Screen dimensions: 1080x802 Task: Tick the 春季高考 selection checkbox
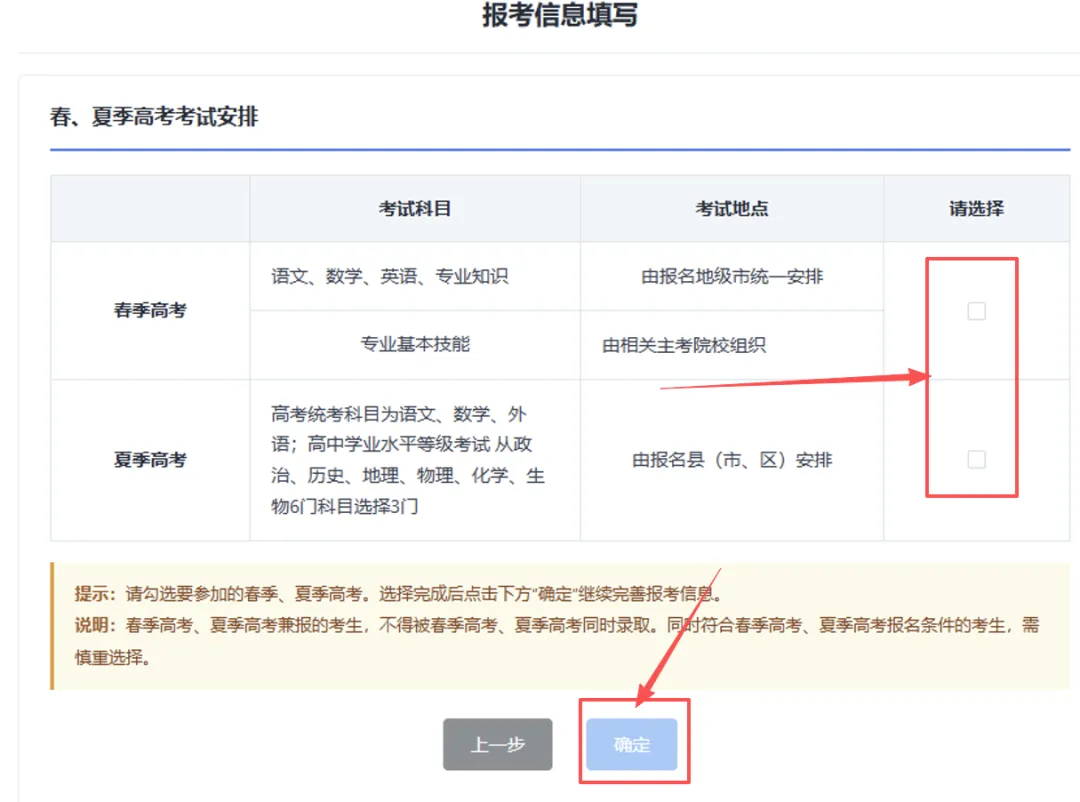point(976,311)
